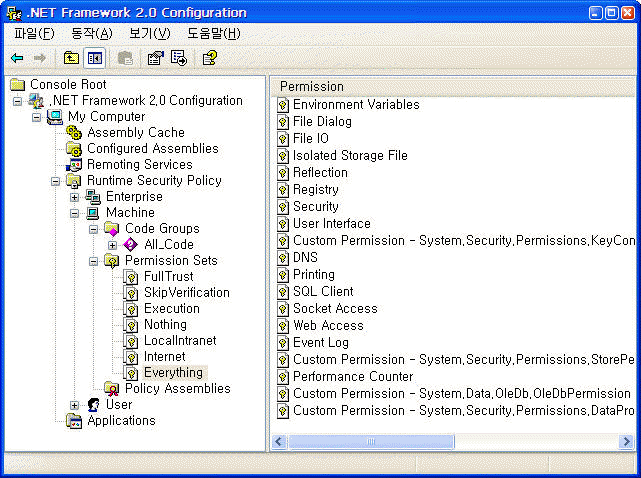Click the Event Log permission icon
641x478 pixels.
tap(282, 343)
